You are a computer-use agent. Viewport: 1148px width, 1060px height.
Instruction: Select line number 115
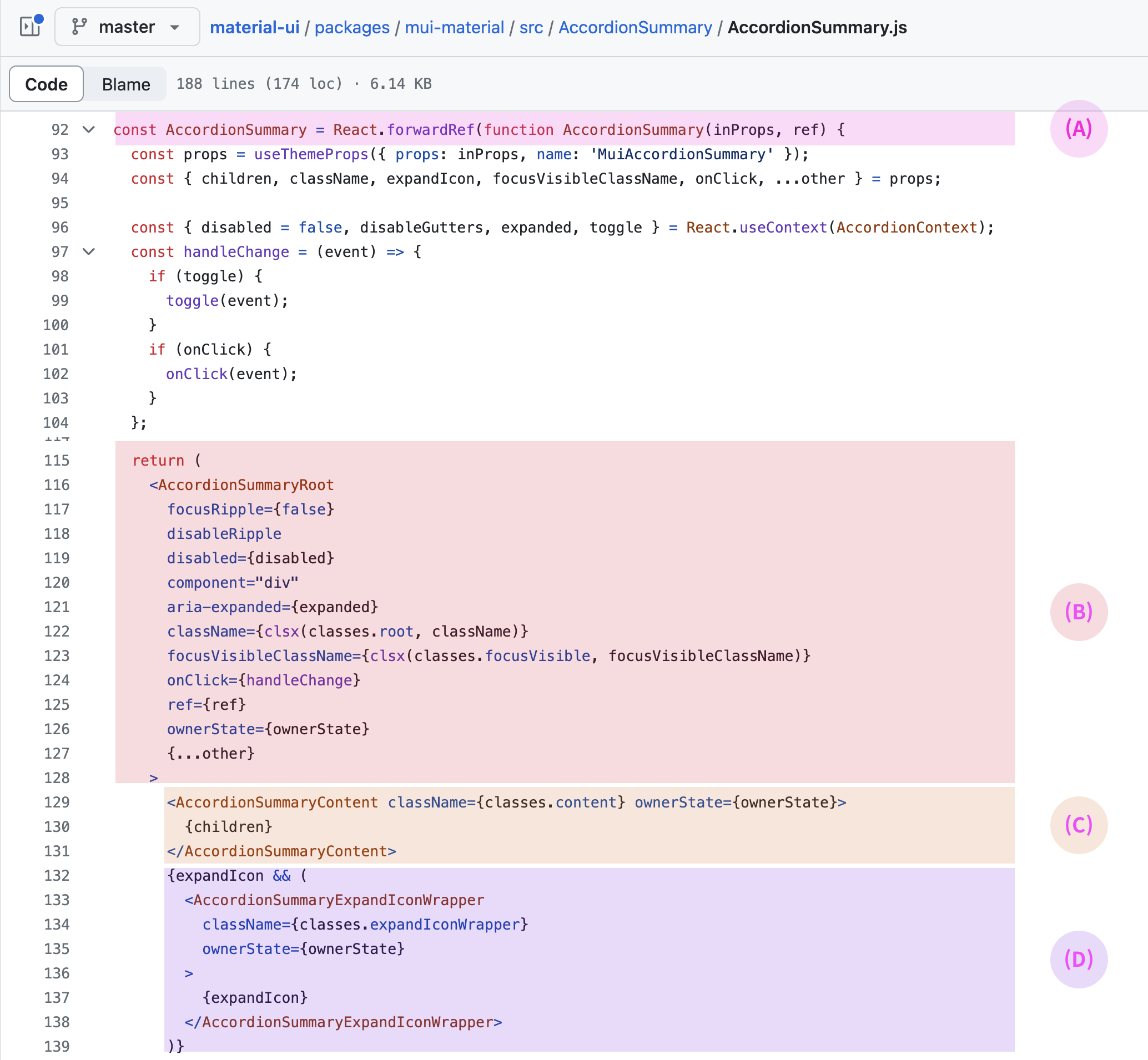point(56,461)
